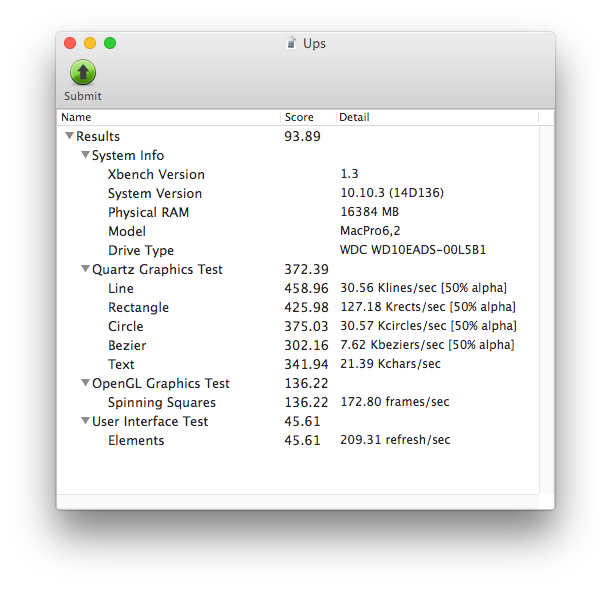Screen dimensions: 611x590
Task: Click the detail 21.39 Kchars/sec
Action: pyautogui.click(x=390, y=364)
